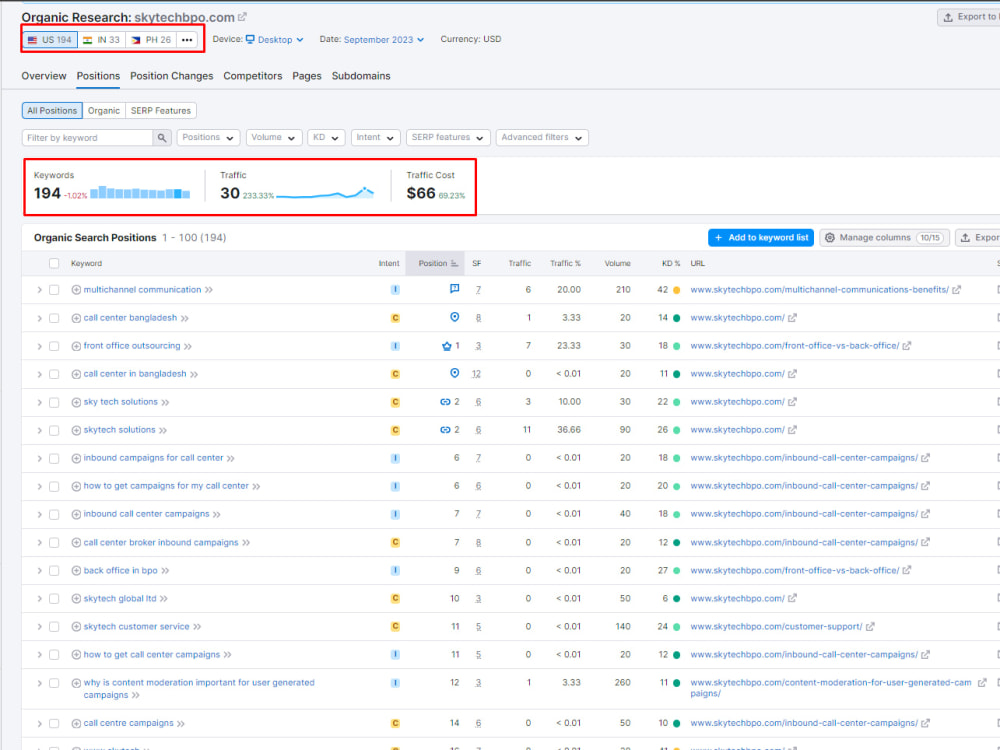Tick the select-all checkbox in table header
The width and height of the screenshot is (1000, 750).
[x=54, y=263]
